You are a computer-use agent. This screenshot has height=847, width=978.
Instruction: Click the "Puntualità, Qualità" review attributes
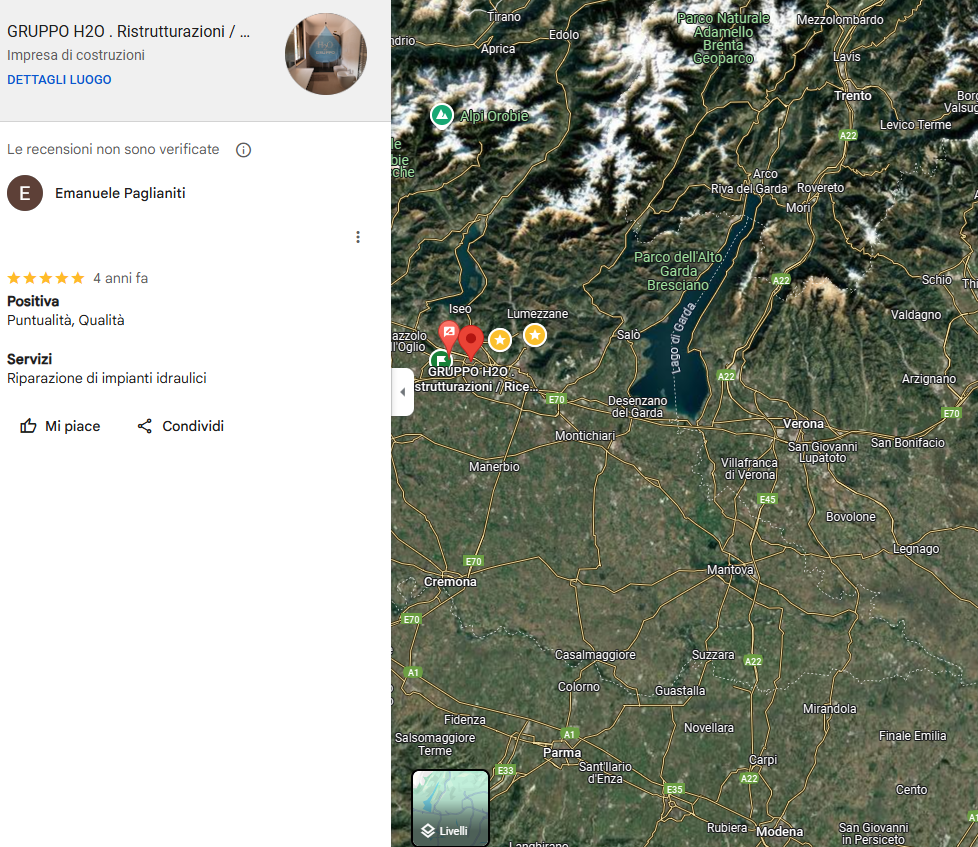(65, 320)
